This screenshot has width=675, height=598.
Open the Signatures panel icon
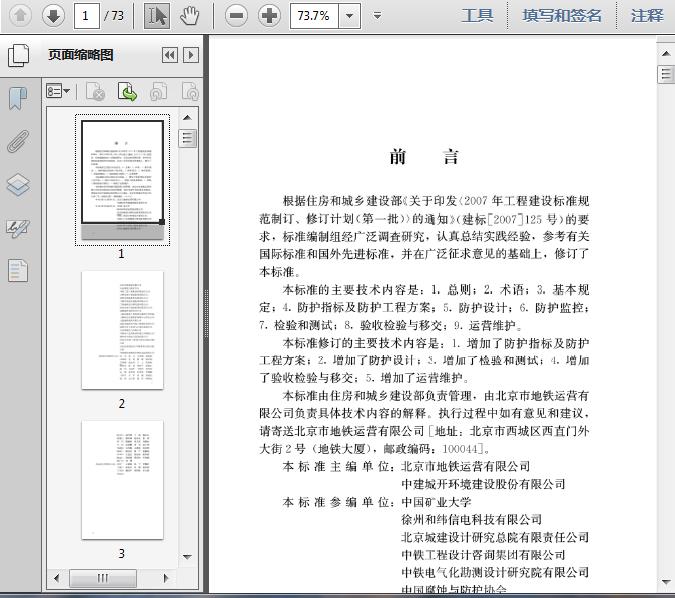[18, 229]
